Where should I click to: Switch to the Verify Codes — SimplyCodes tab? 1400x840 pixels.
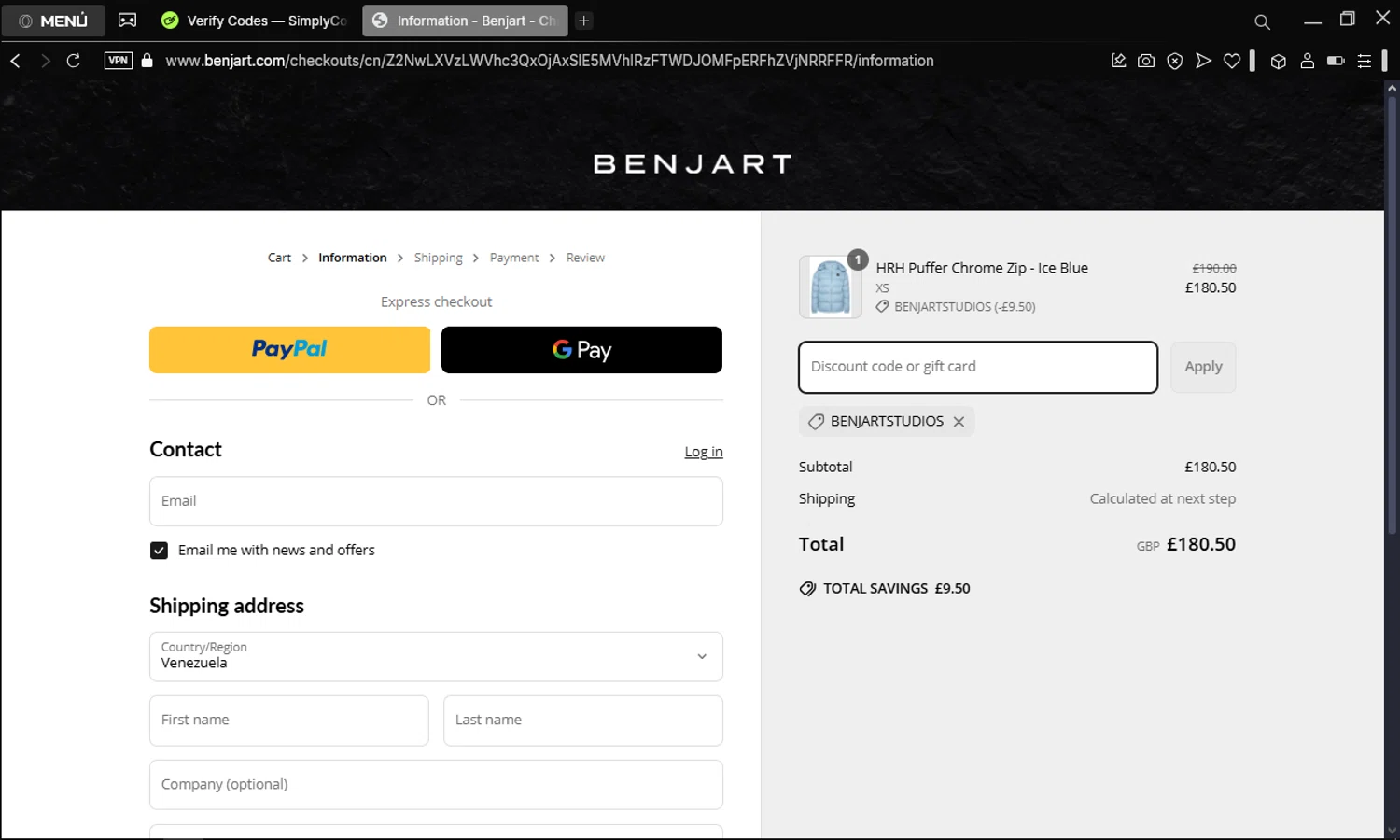coord(255,21)
